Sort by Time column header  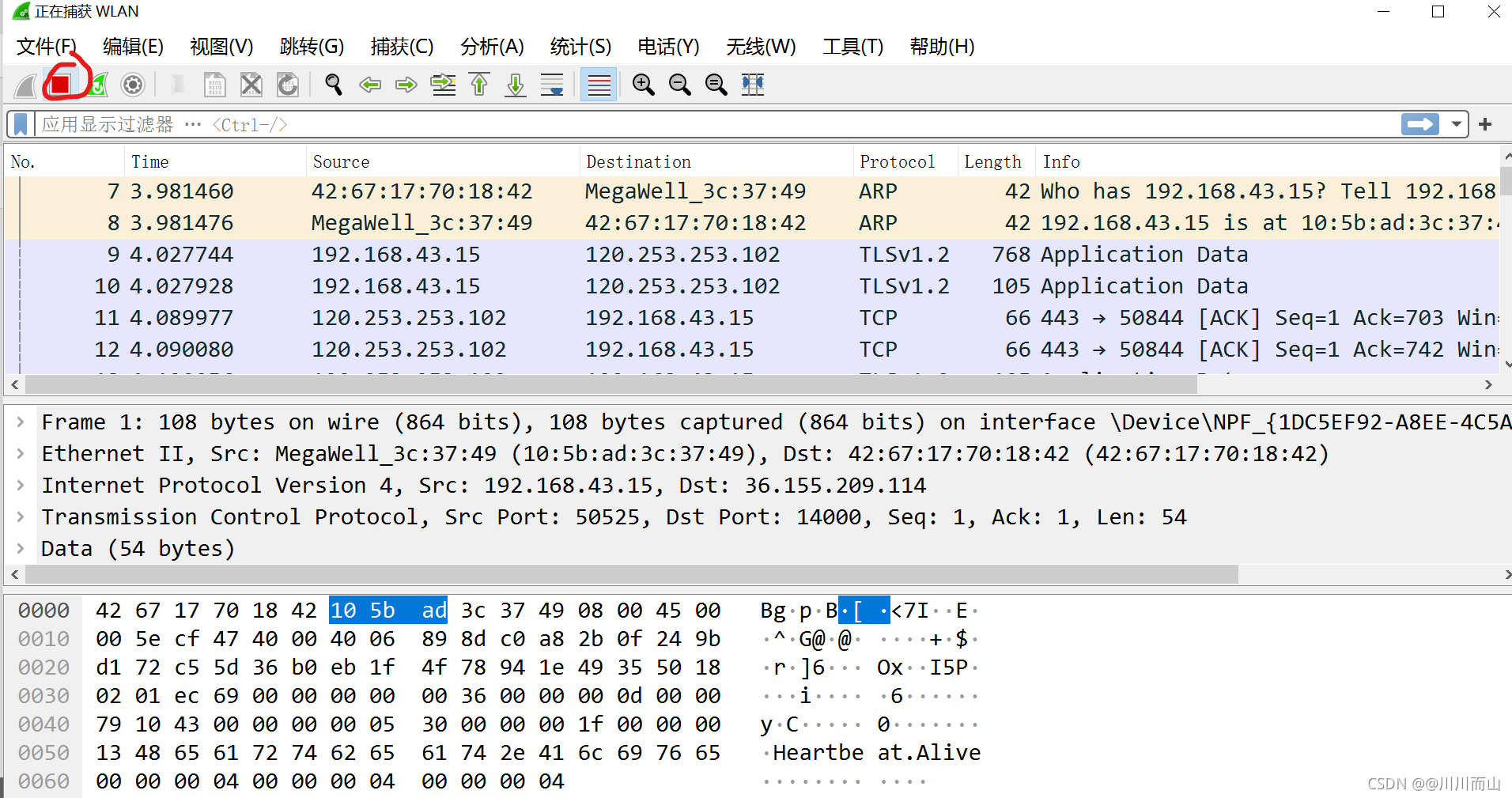tap(215, 161)
